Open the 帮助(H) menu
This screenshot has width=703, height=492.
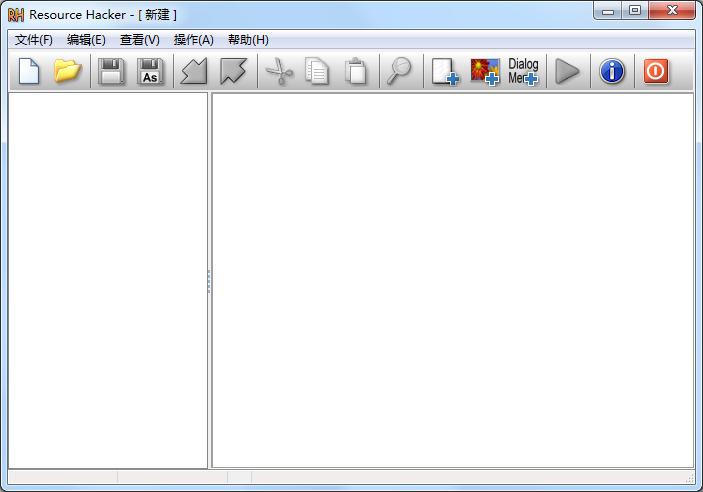point(248,40)
